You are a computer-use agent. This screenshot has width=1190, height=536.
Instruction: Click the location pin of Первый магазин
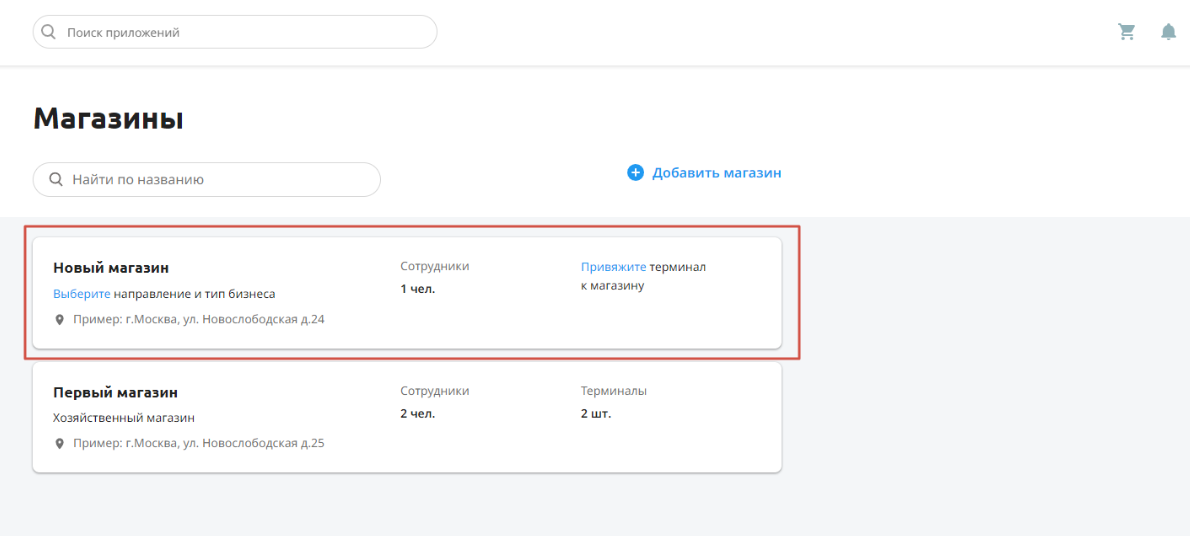(60, 443)
